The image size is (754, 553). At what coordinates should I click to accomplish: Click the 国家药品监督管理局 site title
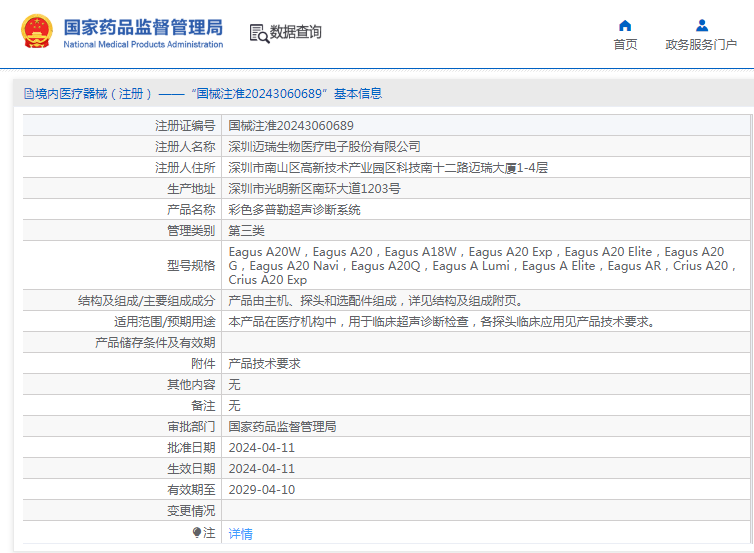(x=143, y=27)
